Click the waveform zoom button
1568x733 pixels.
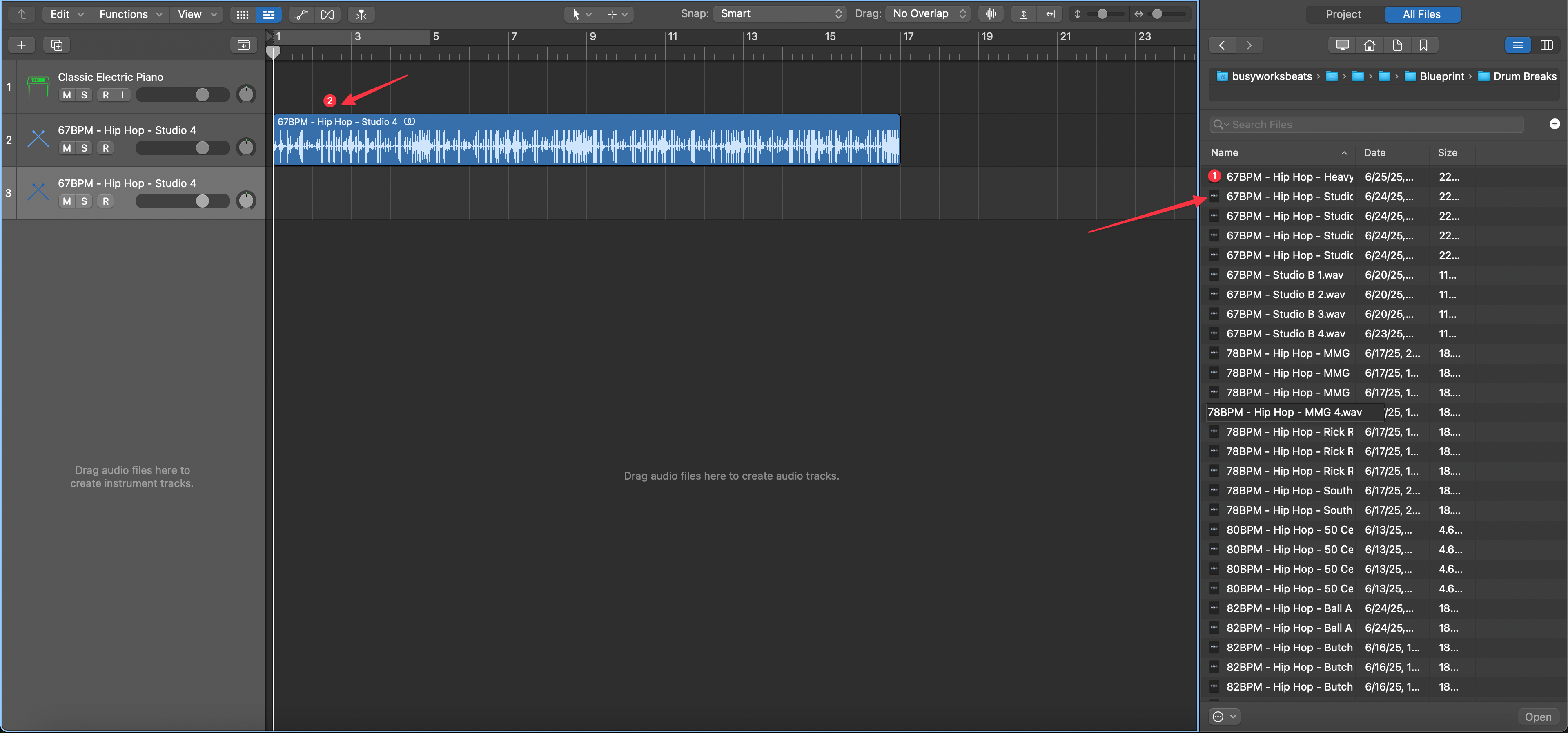point(991,14)
